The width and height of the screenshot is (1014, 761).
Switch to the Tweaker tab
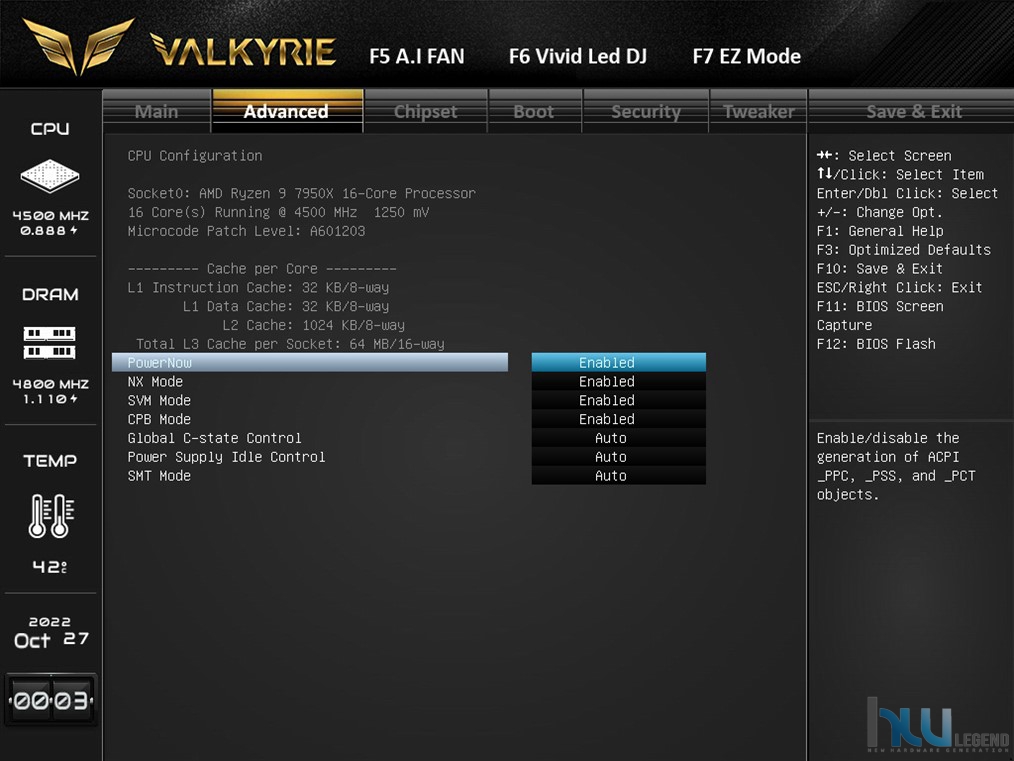(x=759, y=111)
